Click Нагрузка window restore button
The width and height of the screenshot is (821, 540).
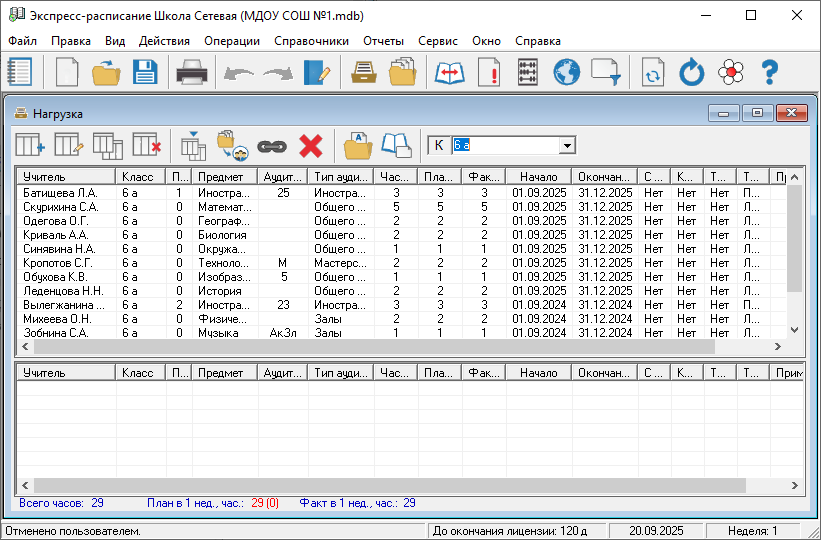tap(757, 113)
